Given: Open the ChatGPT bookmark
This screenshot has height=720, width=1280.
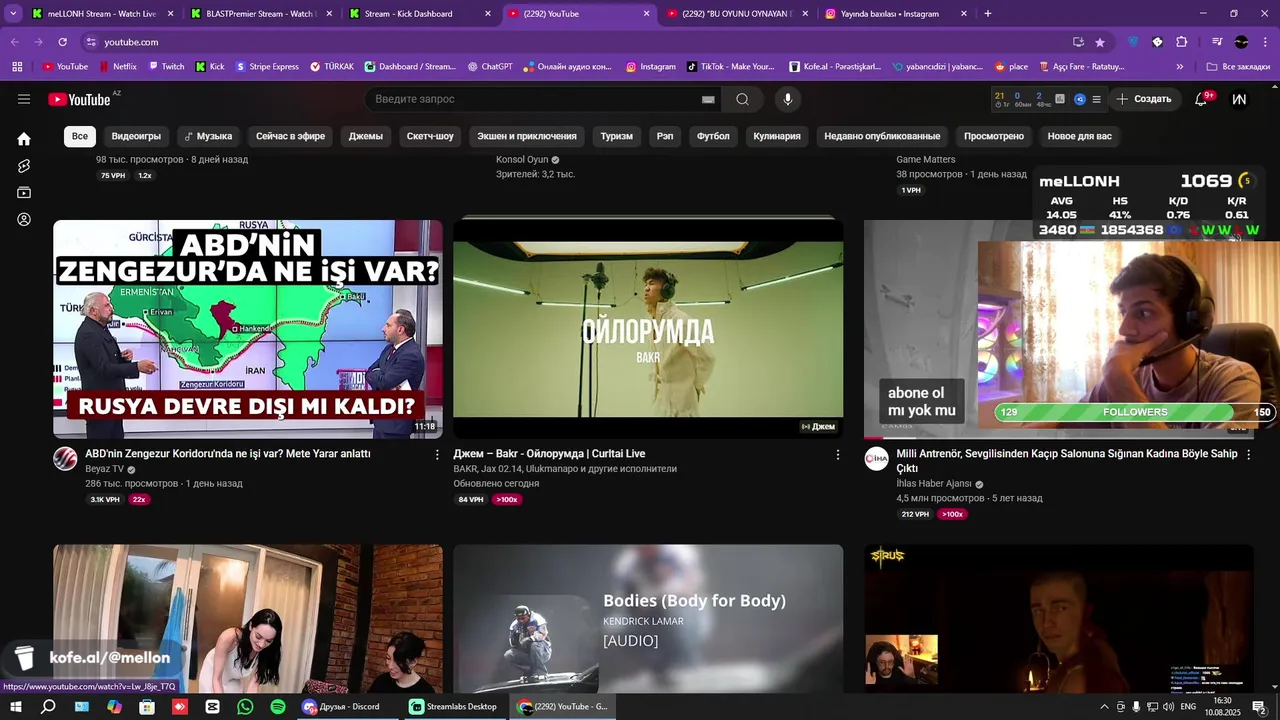Looking at the screenshot, I should pyautogui.click(x=490, y=67).
